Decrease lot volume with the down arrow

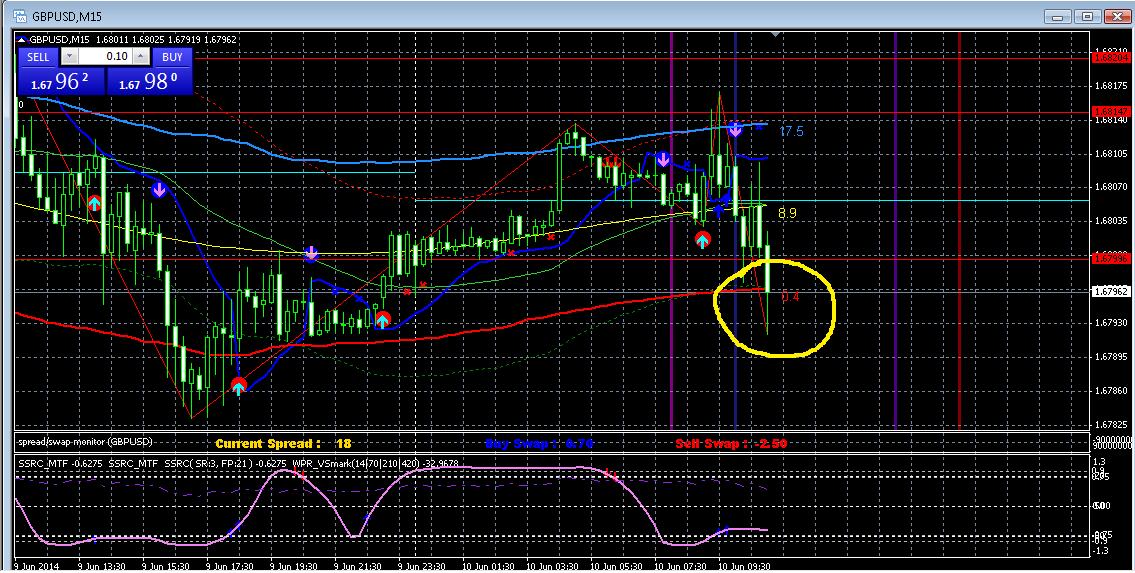[x=69, y=56]
